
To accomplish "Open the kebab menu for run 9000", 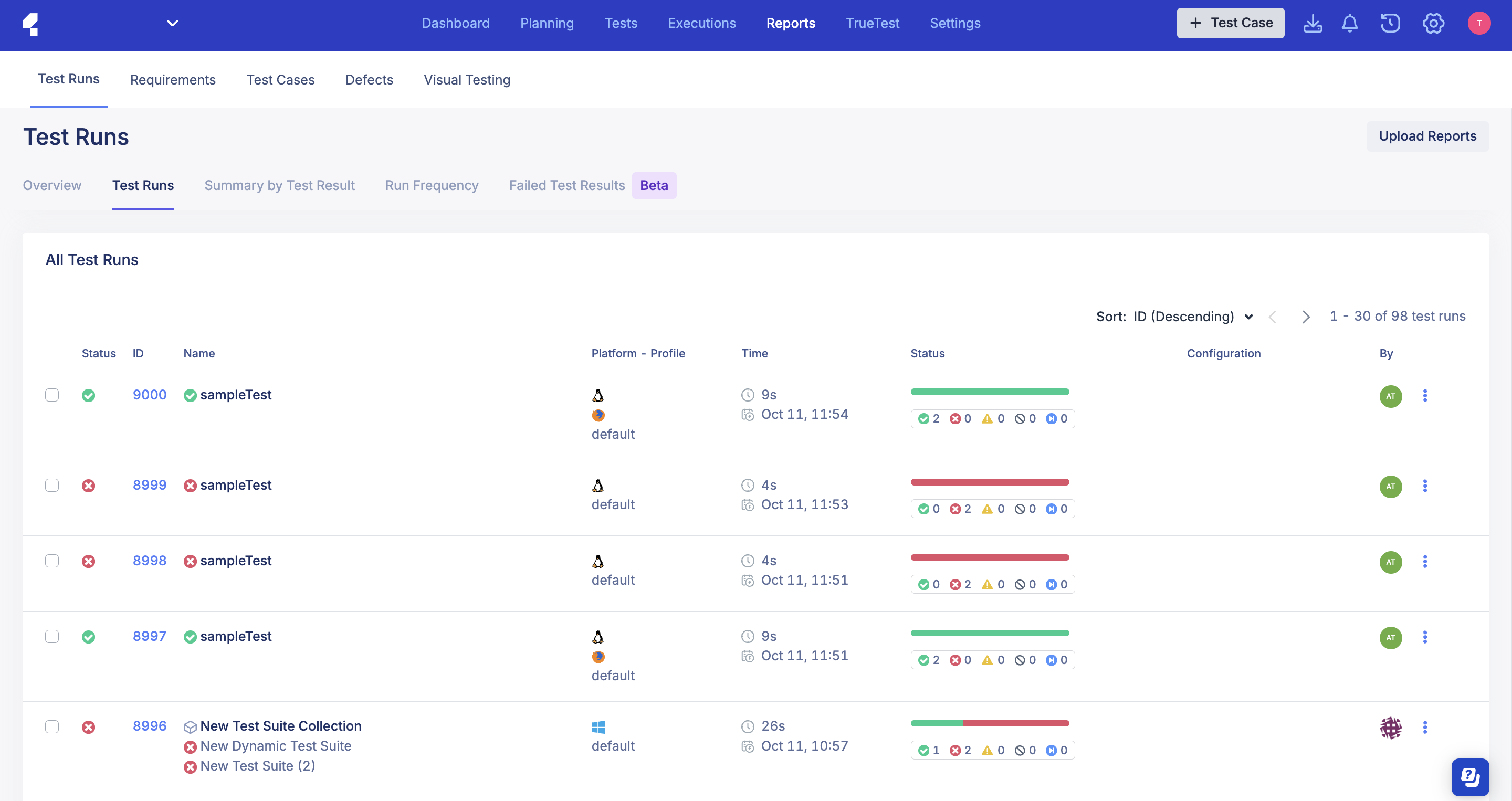I will 1424,395.
